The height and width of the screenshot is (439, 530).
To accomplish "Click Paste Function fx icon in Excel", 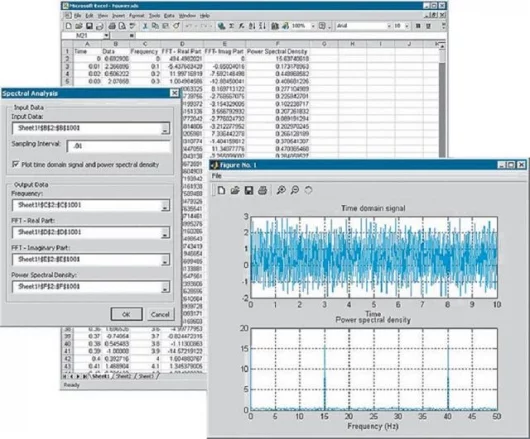I will coord(241,26).
